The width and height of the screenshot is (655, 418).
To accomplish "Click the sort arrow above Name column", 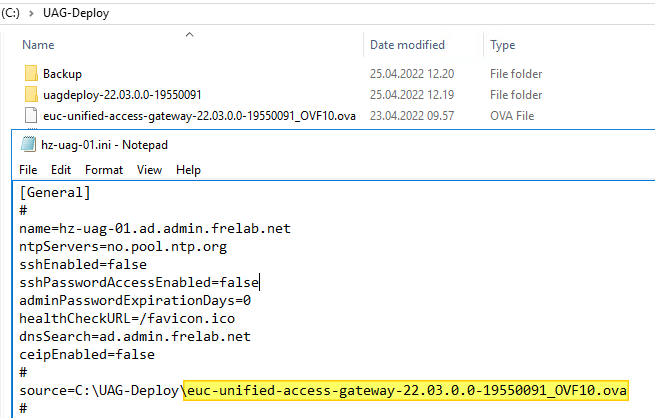I will [x=189, y=35].
